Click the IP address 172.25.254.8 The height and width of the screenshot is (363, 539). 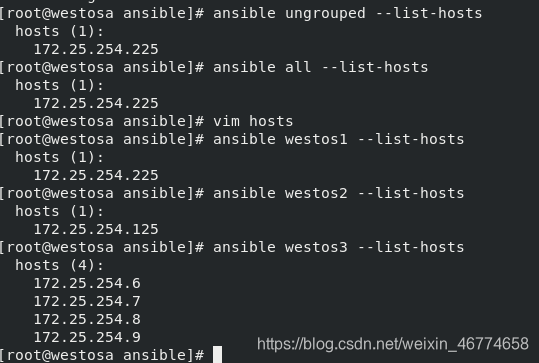[87, 319]
